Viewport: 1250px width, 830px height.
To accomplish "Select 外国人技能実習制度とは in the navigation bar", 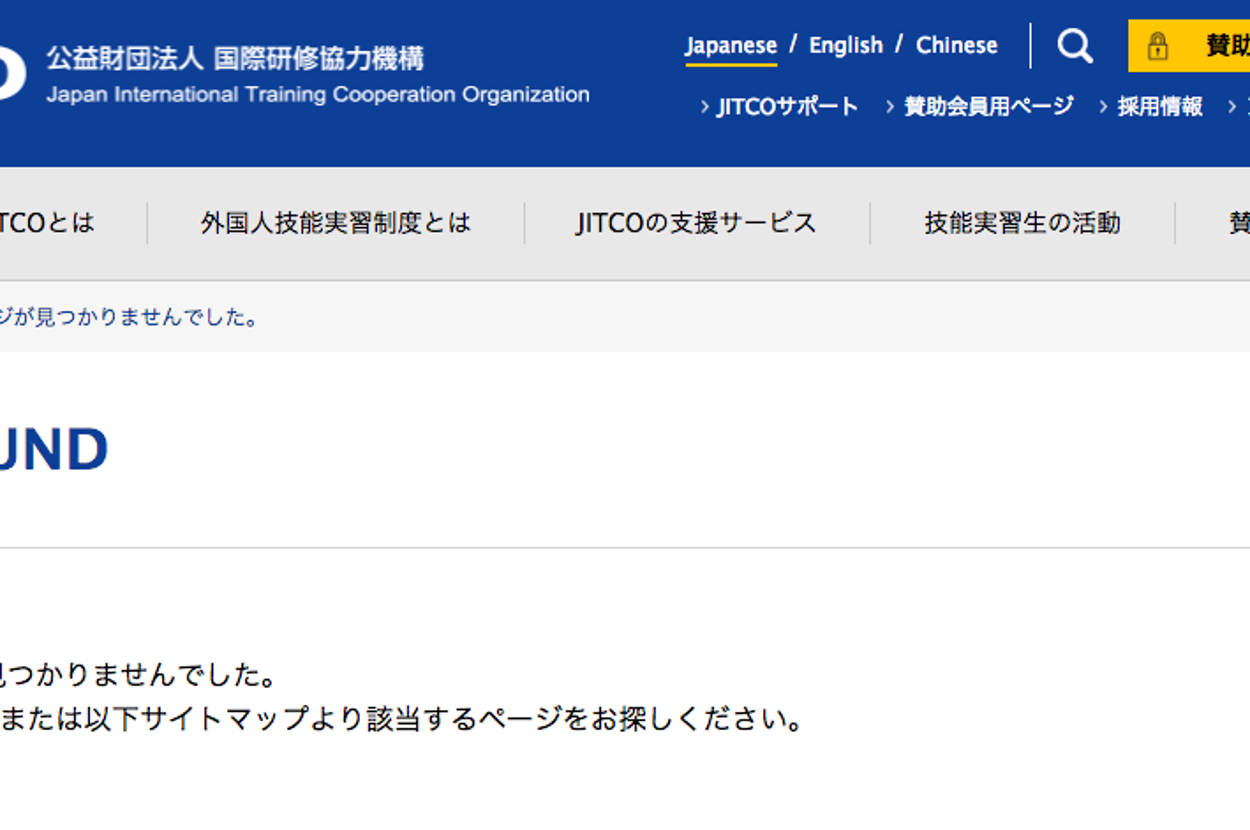I will click(x=335, y=223).
